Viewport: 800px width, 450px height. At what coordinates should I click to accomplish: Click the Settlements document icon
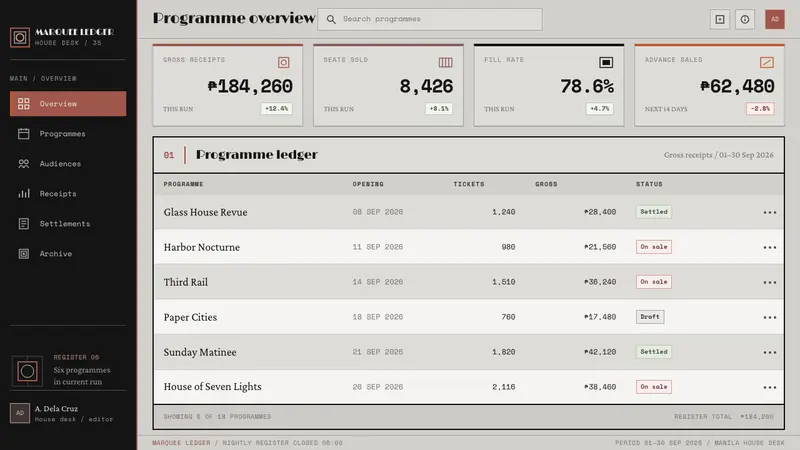tap(23, 223)
